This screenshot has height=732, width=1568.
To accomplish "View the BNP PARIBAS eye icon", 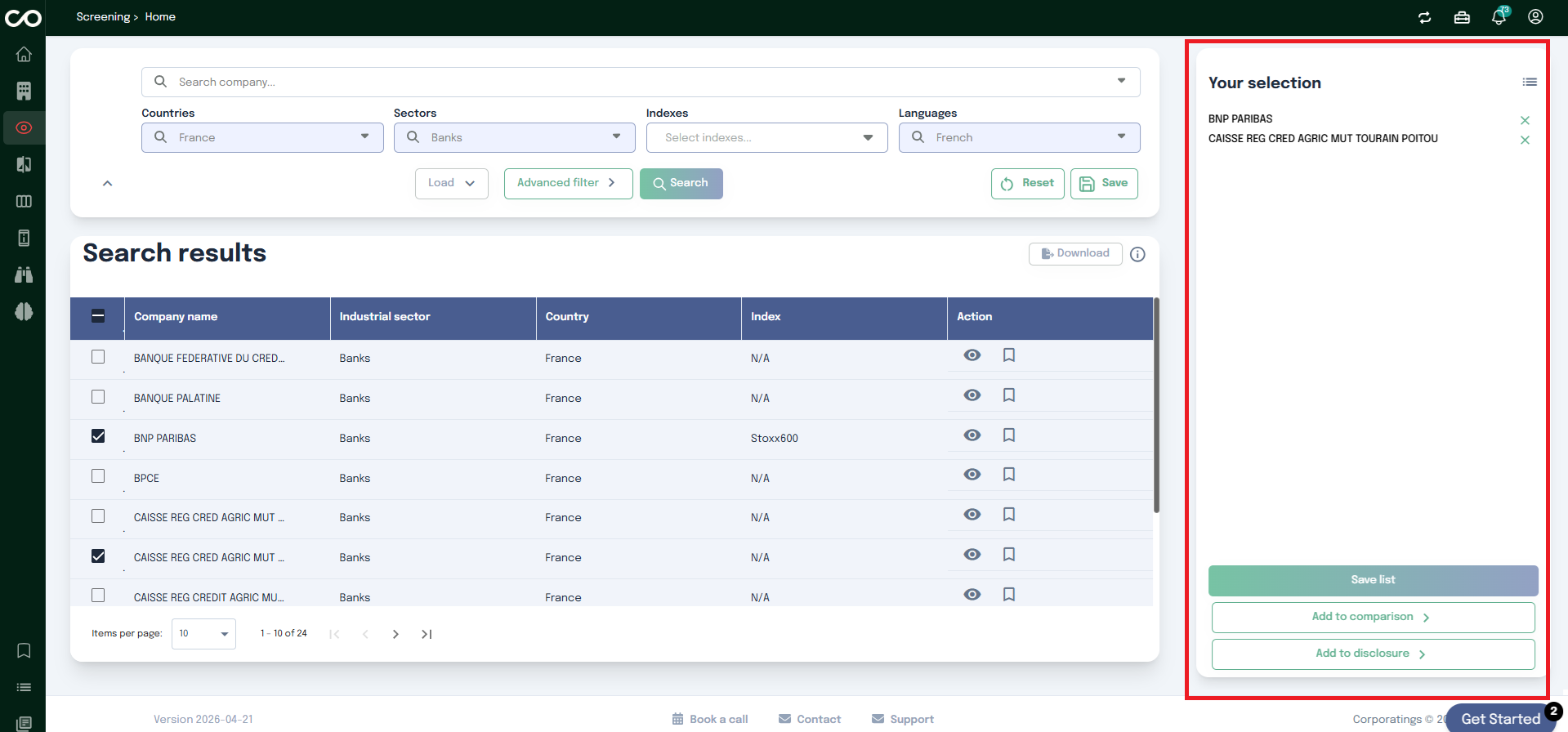I will [972, 435].
